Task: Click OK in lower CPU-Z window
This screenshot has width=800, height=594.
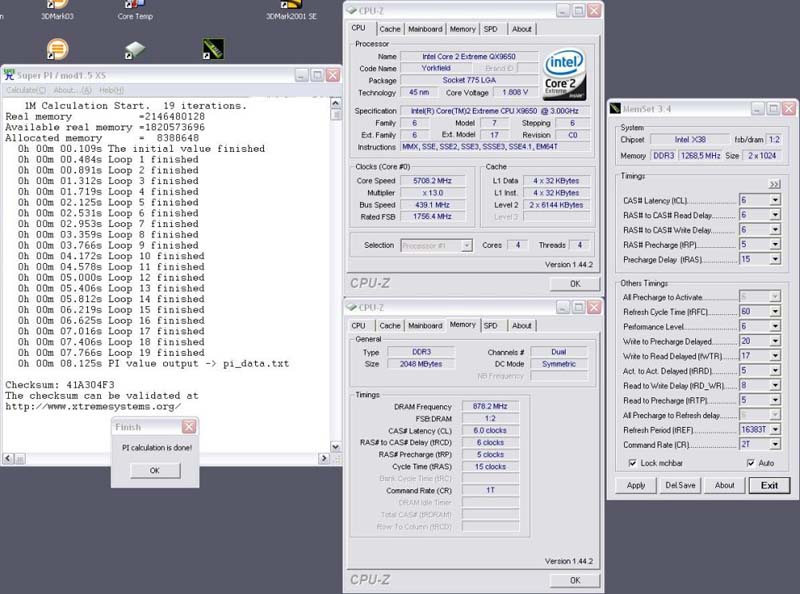Action: (575, 580)
